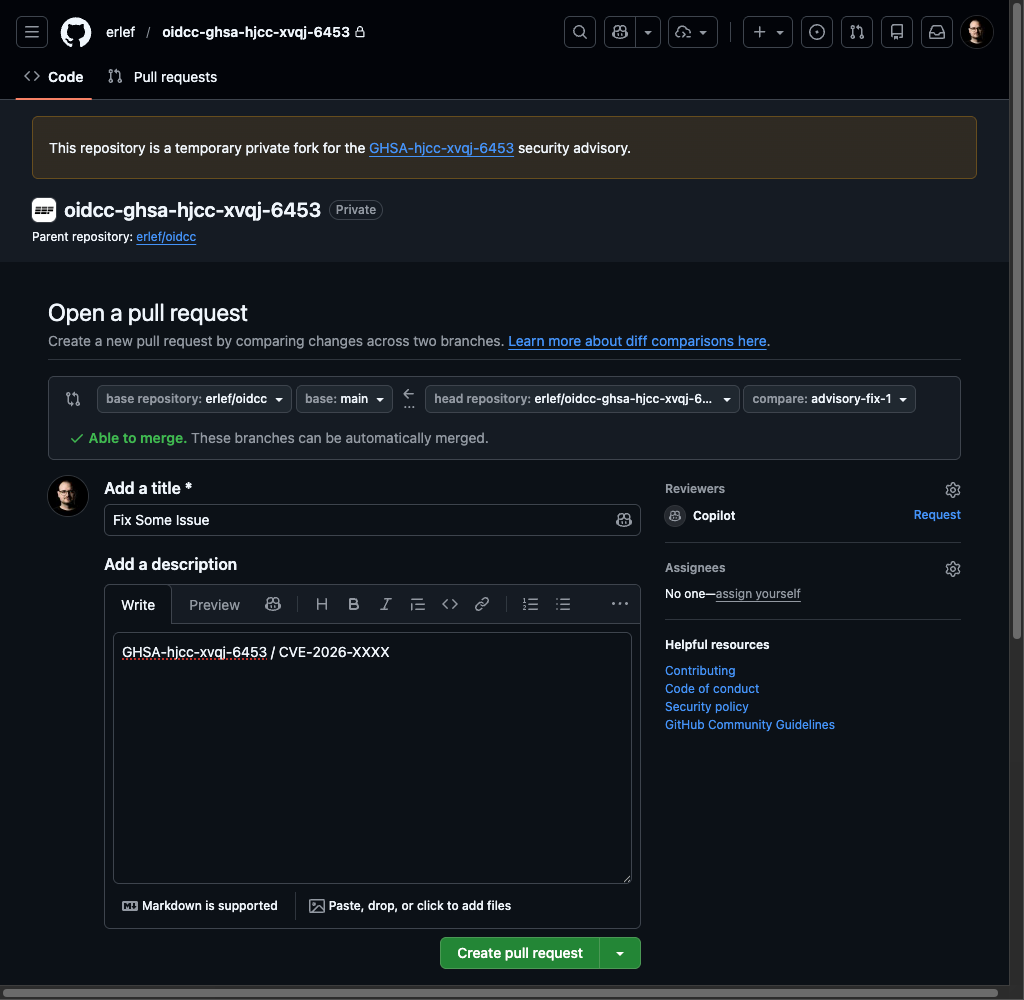Expand the base: main branch dropdown

click(344, 398)
